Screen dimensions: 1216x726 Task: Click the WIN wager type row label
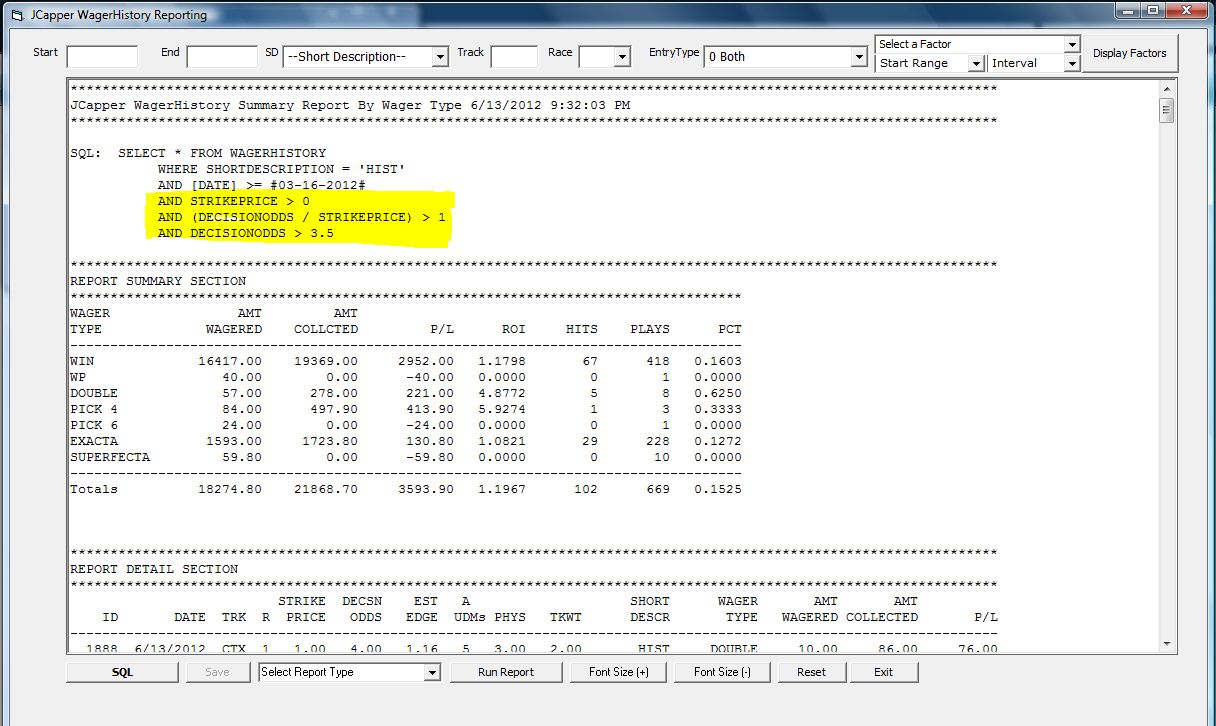(82, 361)
